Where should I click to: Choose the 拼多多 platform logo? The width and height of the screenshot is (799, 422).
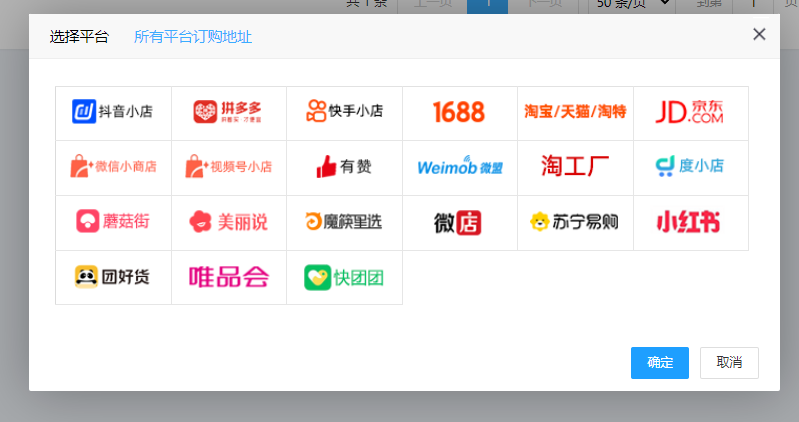pos(229,112)
